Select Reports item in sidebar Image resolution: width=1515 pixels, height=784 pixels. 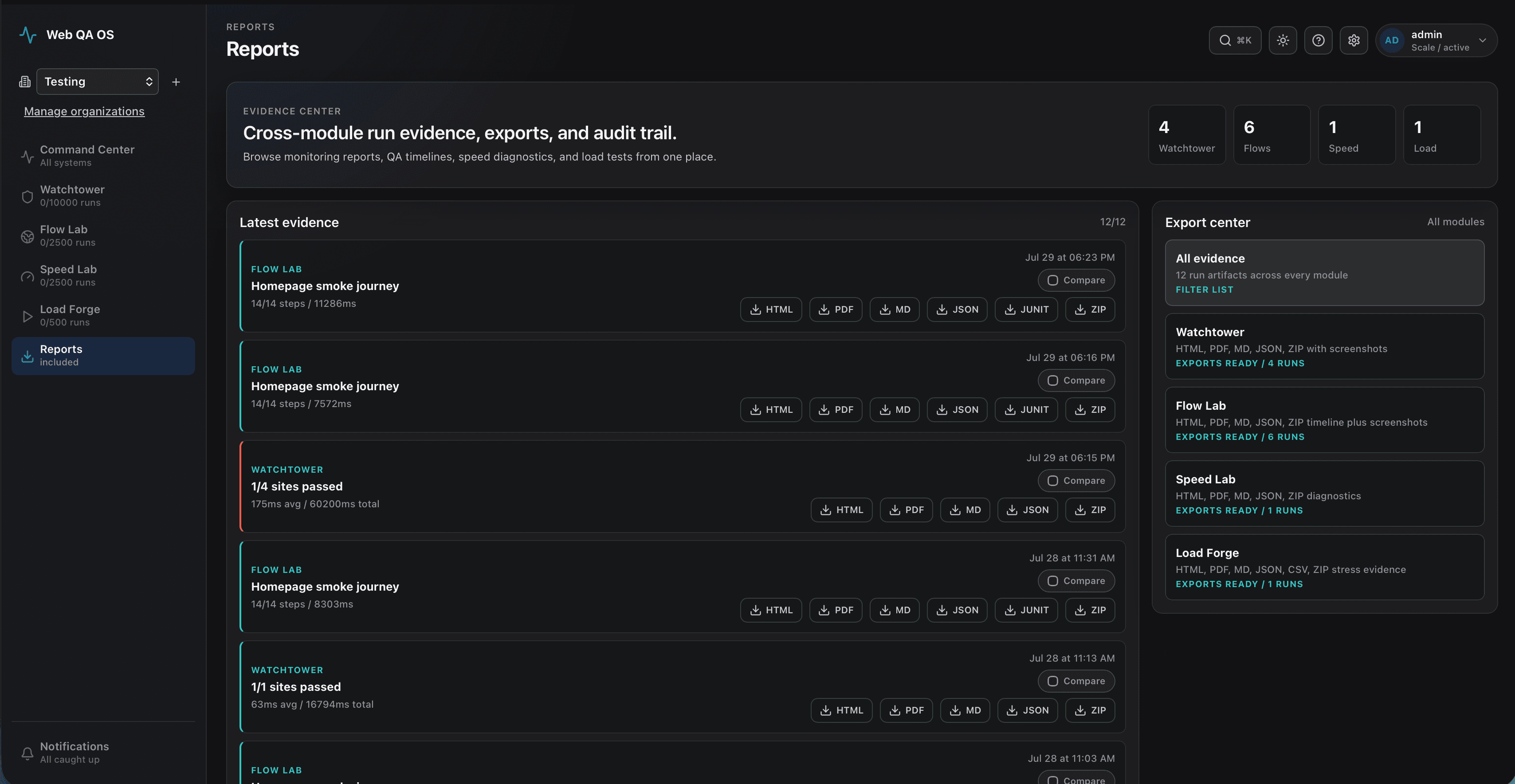103,356
